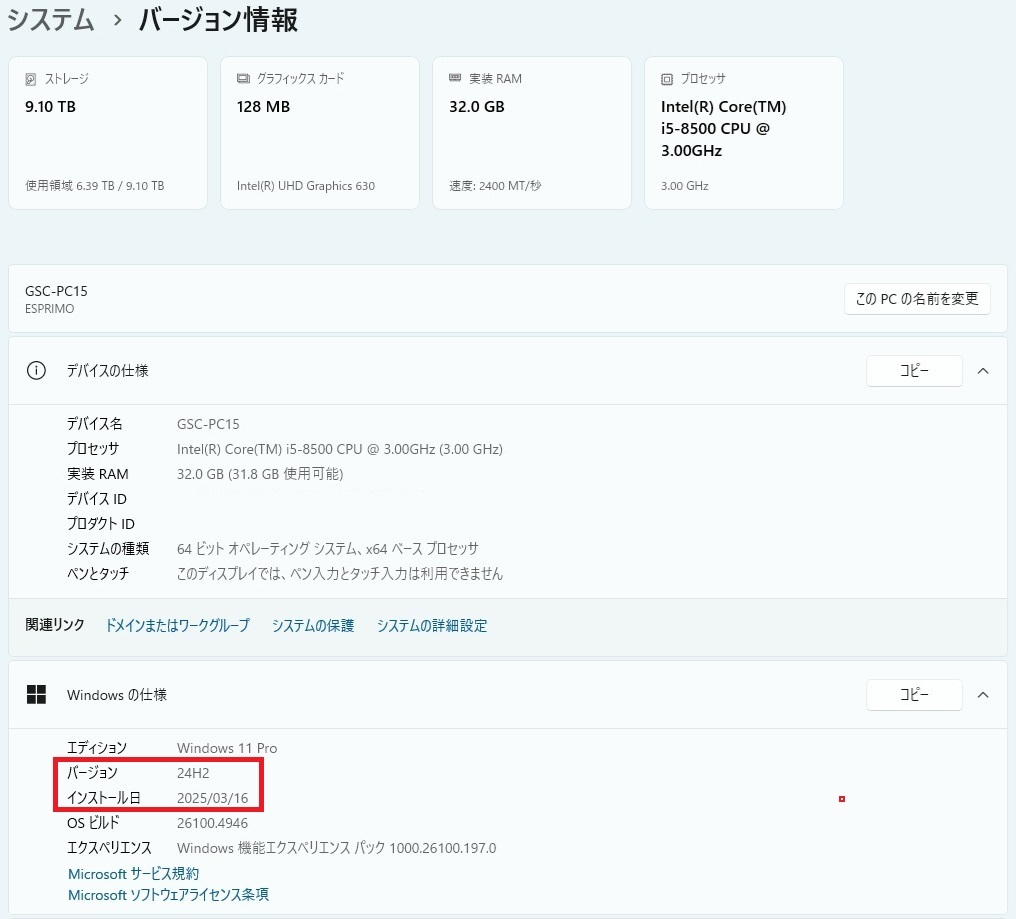Select the Intel Core i5-8500 processor card
Viewport: 1016px width, 919px height.
click(x=743, y=133)
